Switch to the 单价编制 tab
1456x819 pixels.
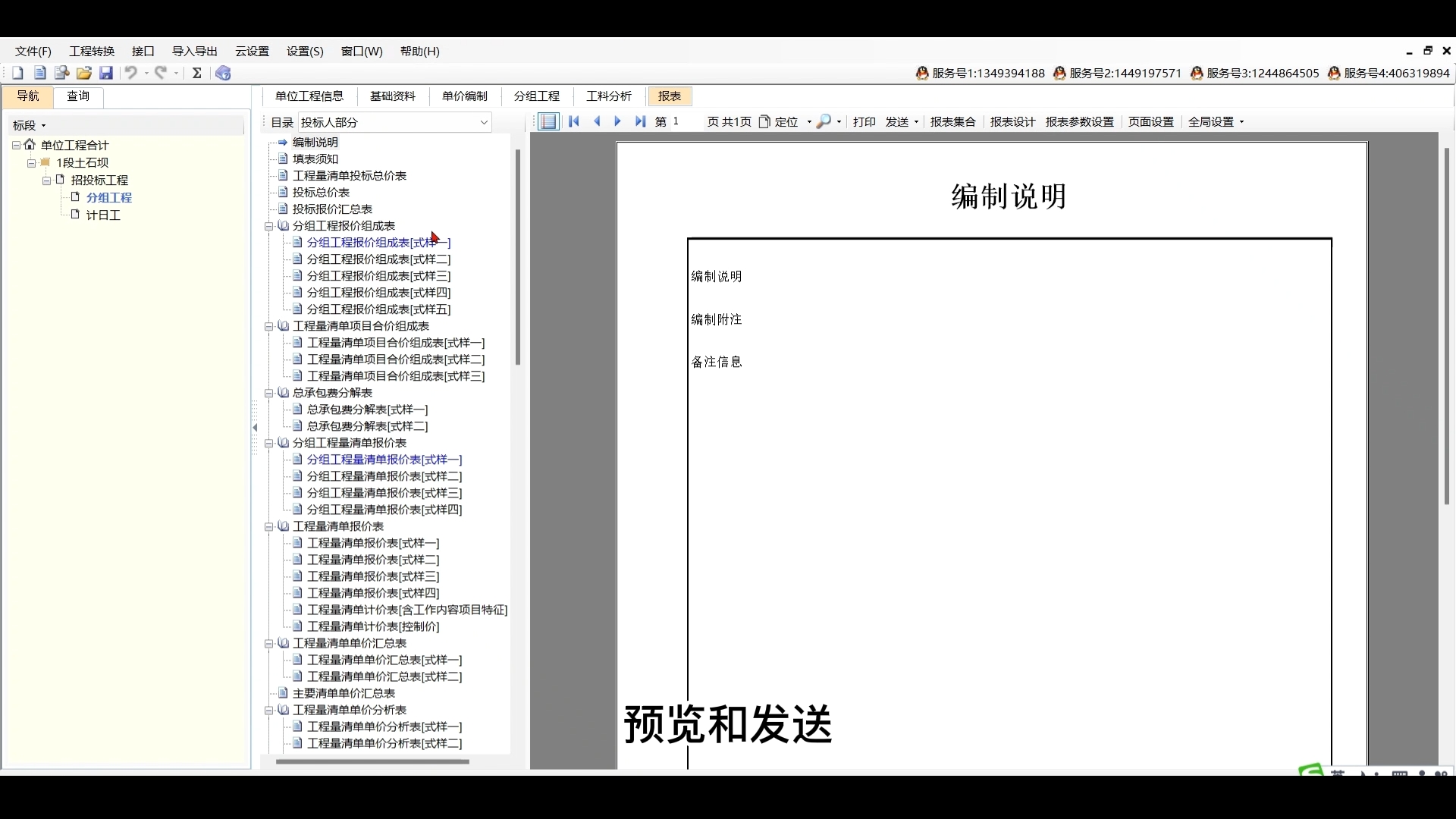tap(465, 96)
